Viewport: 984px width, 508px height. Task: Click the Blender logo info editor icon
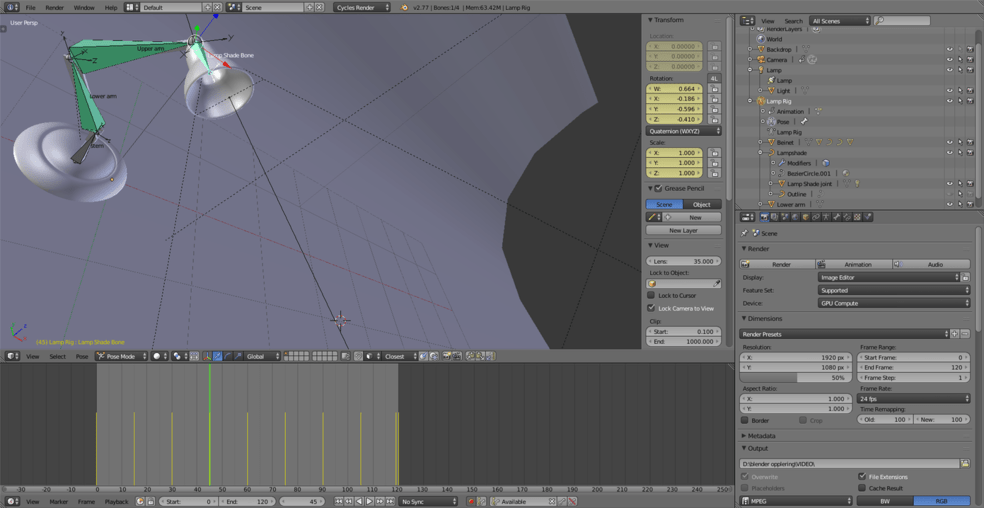[11, 7]
